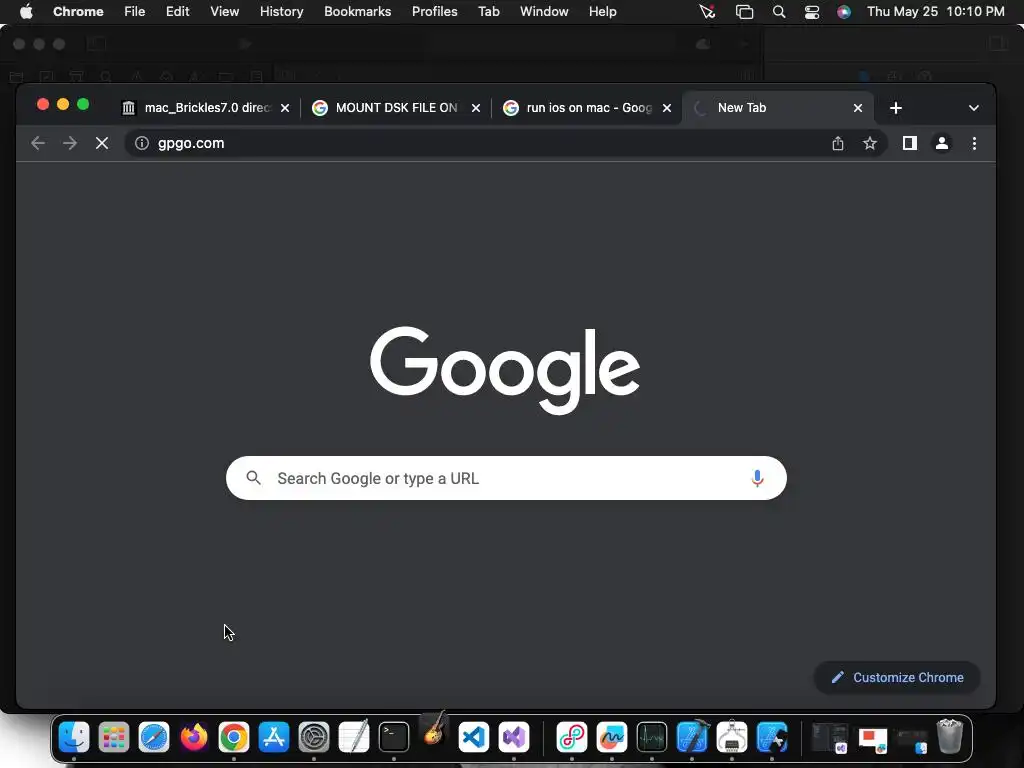Go back to previous page
The height and width of the screenshot is (768, 1024).
(38, 143)
